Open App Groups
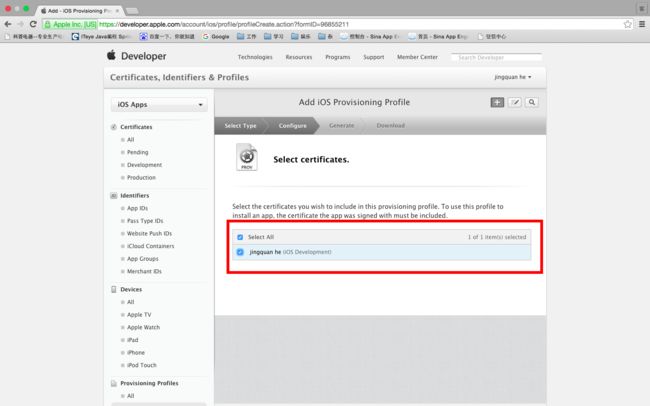 click(143, 259)
